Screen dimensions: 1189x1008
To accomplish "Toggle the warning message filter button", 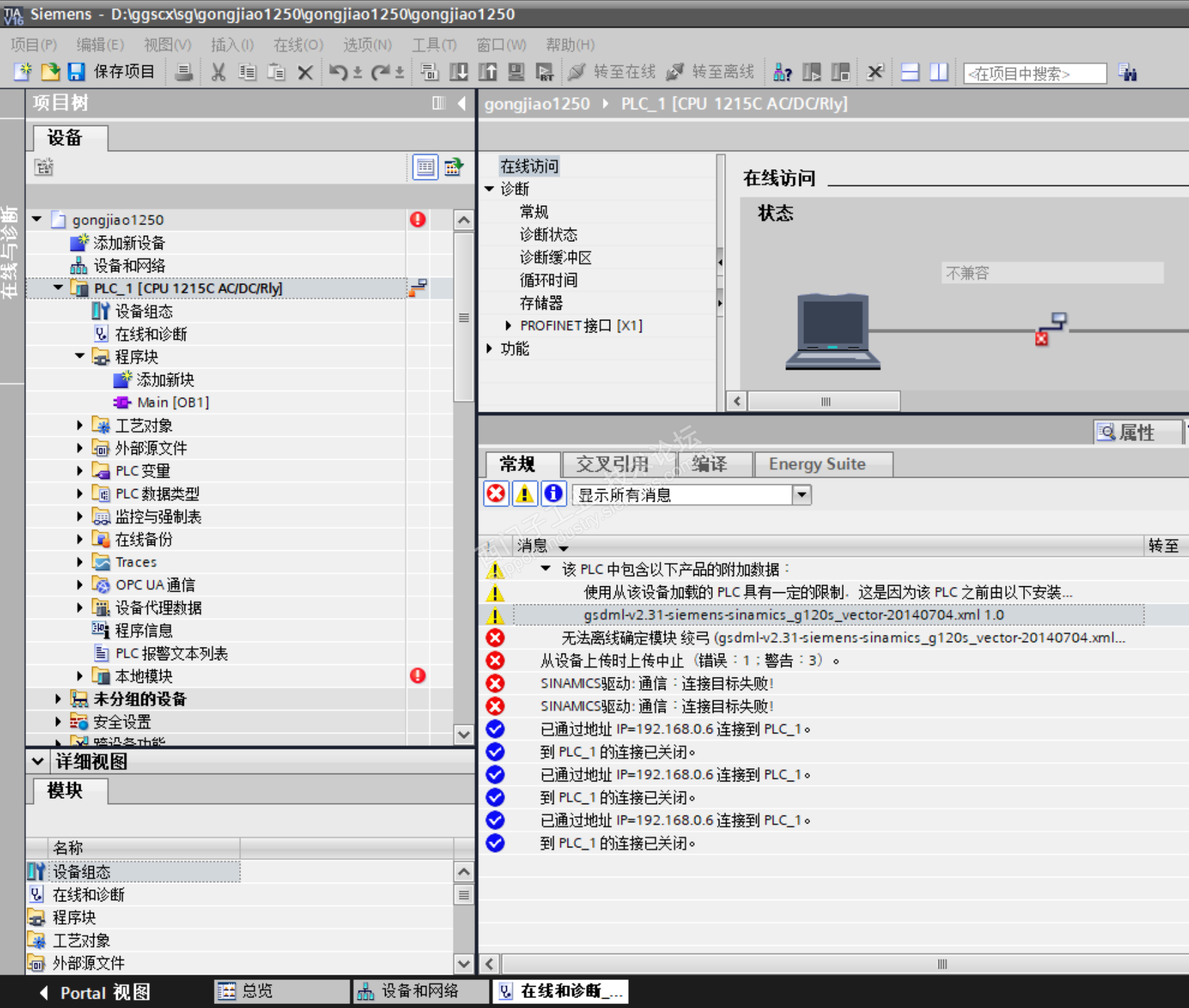I will [x=525, y=494].
